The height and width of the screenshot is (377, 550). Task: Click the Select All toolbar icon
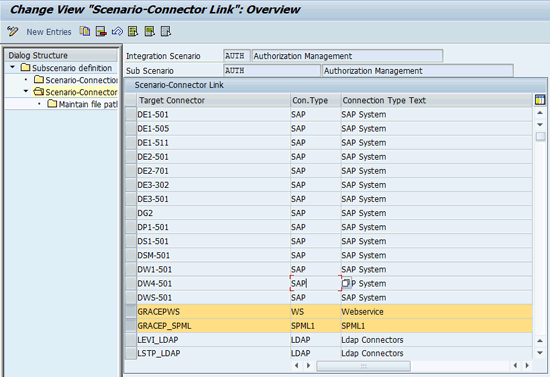pos(133,32)
